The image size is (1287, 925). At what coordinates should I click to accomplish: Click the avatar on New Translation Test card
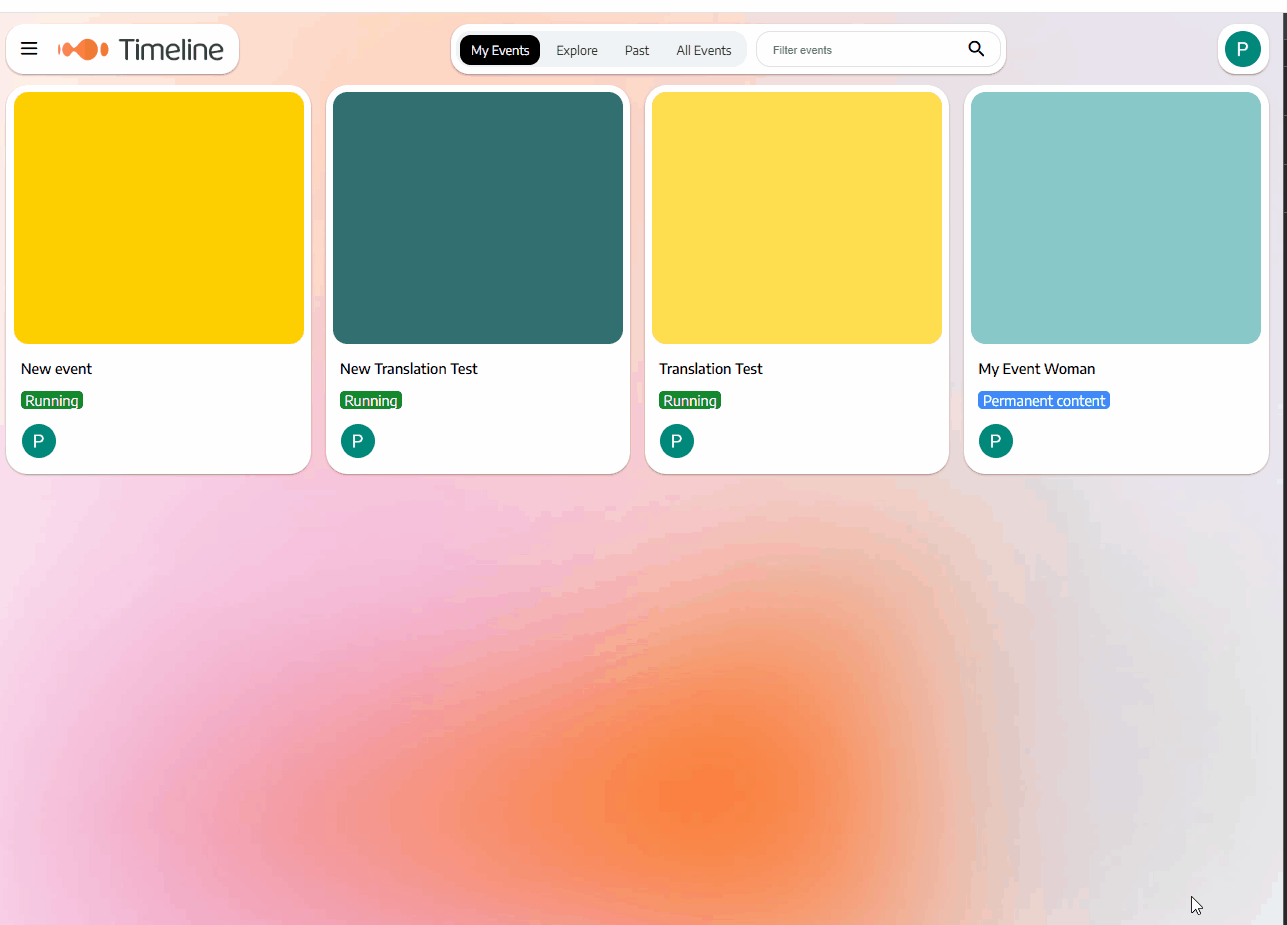tap(358, 441)
